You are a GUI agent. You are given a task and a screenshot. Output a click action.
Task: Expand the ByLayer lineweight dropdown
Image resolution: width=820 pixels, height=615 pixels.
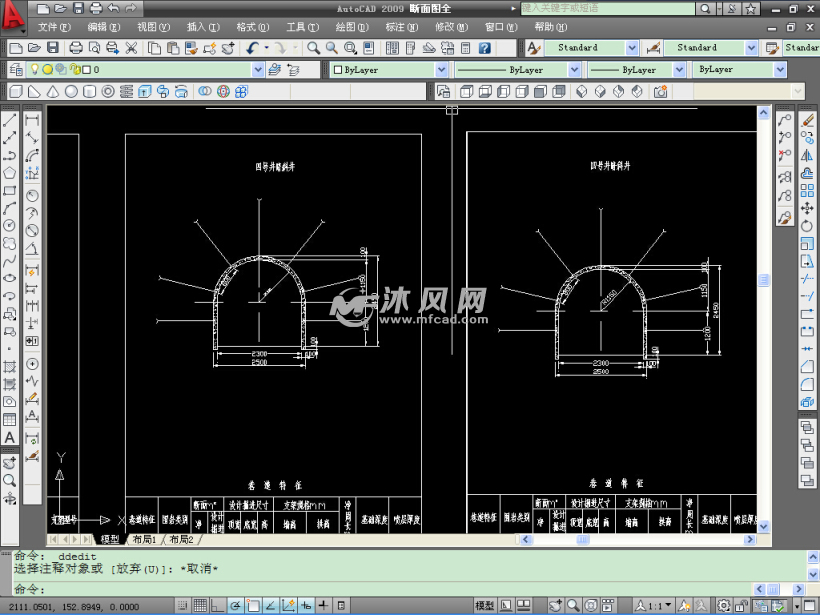pyautogui.click(x=679, y=70)
